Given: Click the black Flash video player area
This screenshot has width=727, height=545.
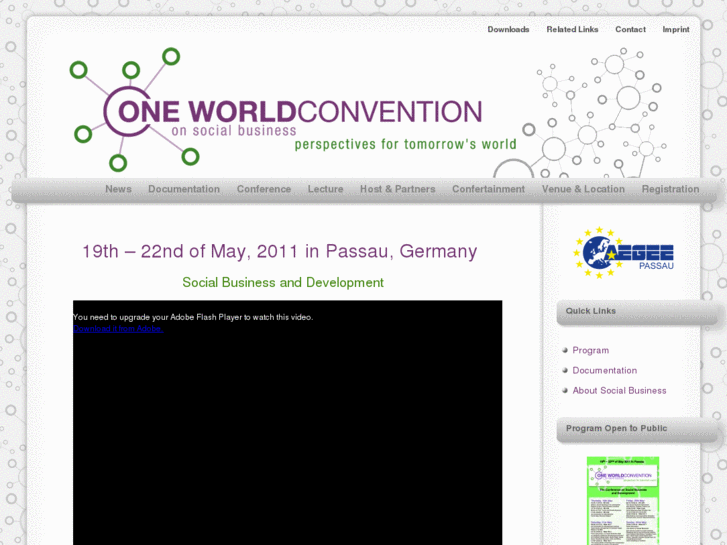Looking at the screenshot, I should [287, 423].
